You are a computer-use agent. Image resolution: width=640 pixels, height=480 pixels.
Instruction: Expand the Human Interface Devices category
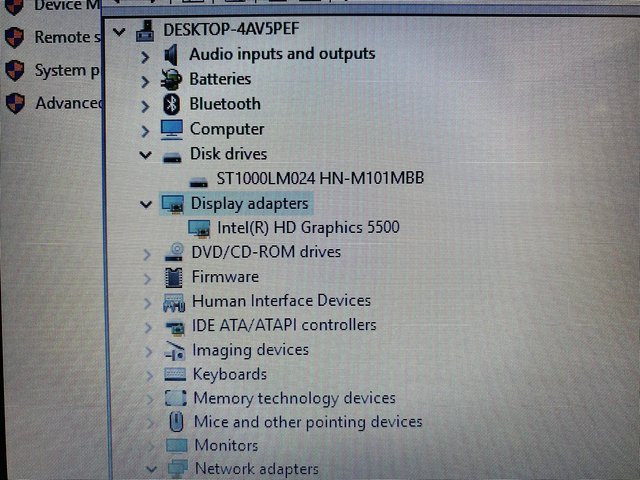(x=148, y=303)
